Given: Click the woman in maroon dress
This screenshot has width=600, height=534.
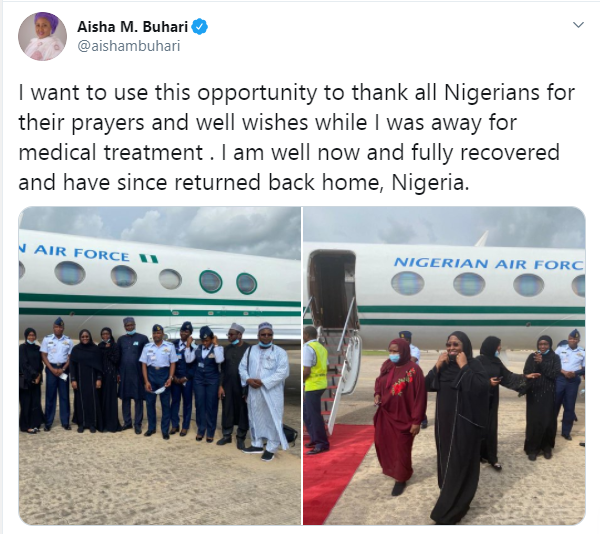Looking at the screenshot, I should click(399, 415).
